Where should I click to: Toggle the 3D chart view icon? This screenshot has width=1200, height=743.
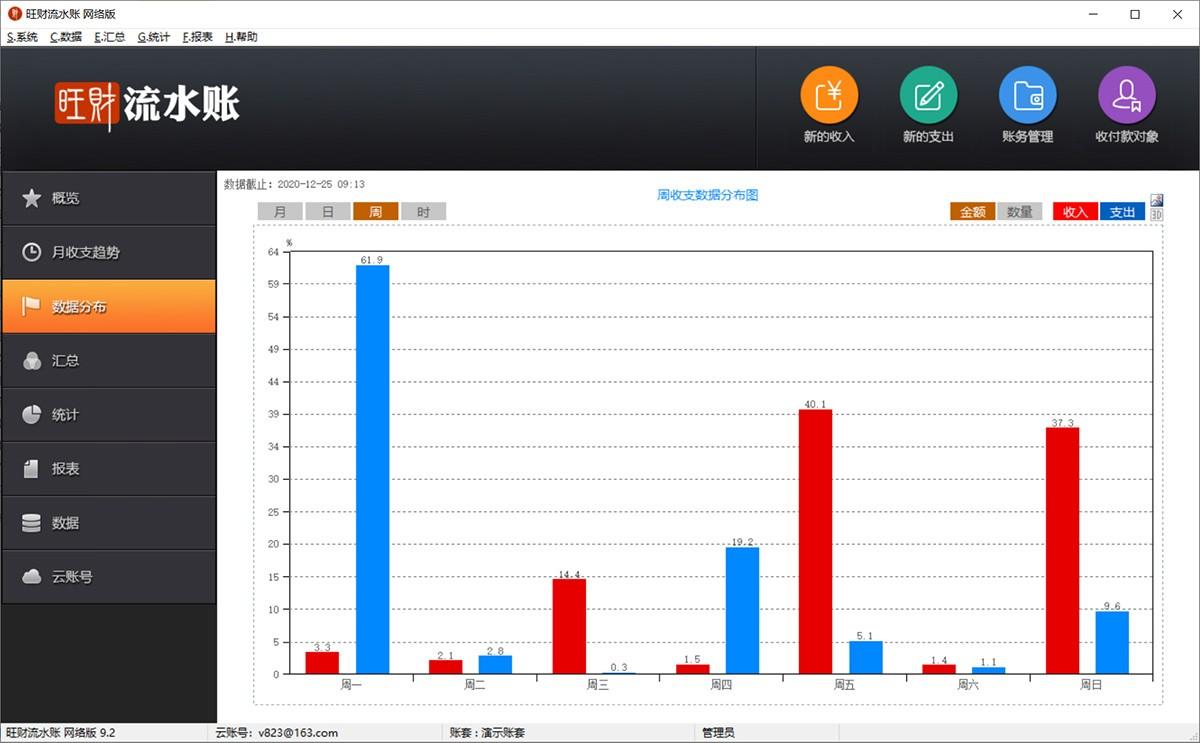pyautogui.click(x=1156, y=214)
